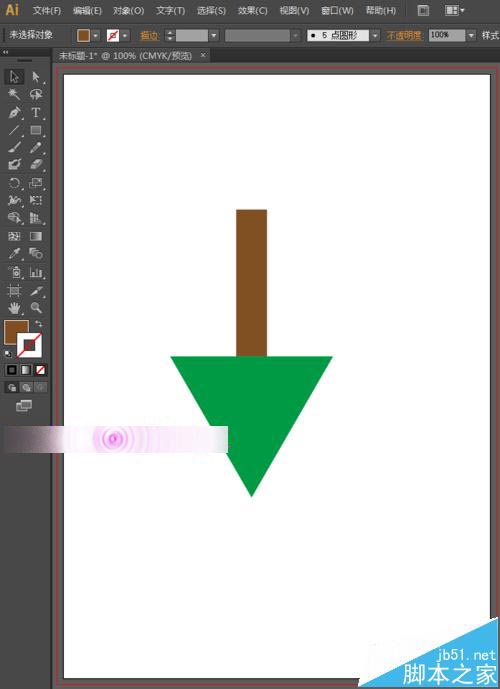
Task: Select the Rotate tool
Action: click(x=14, y=183)
